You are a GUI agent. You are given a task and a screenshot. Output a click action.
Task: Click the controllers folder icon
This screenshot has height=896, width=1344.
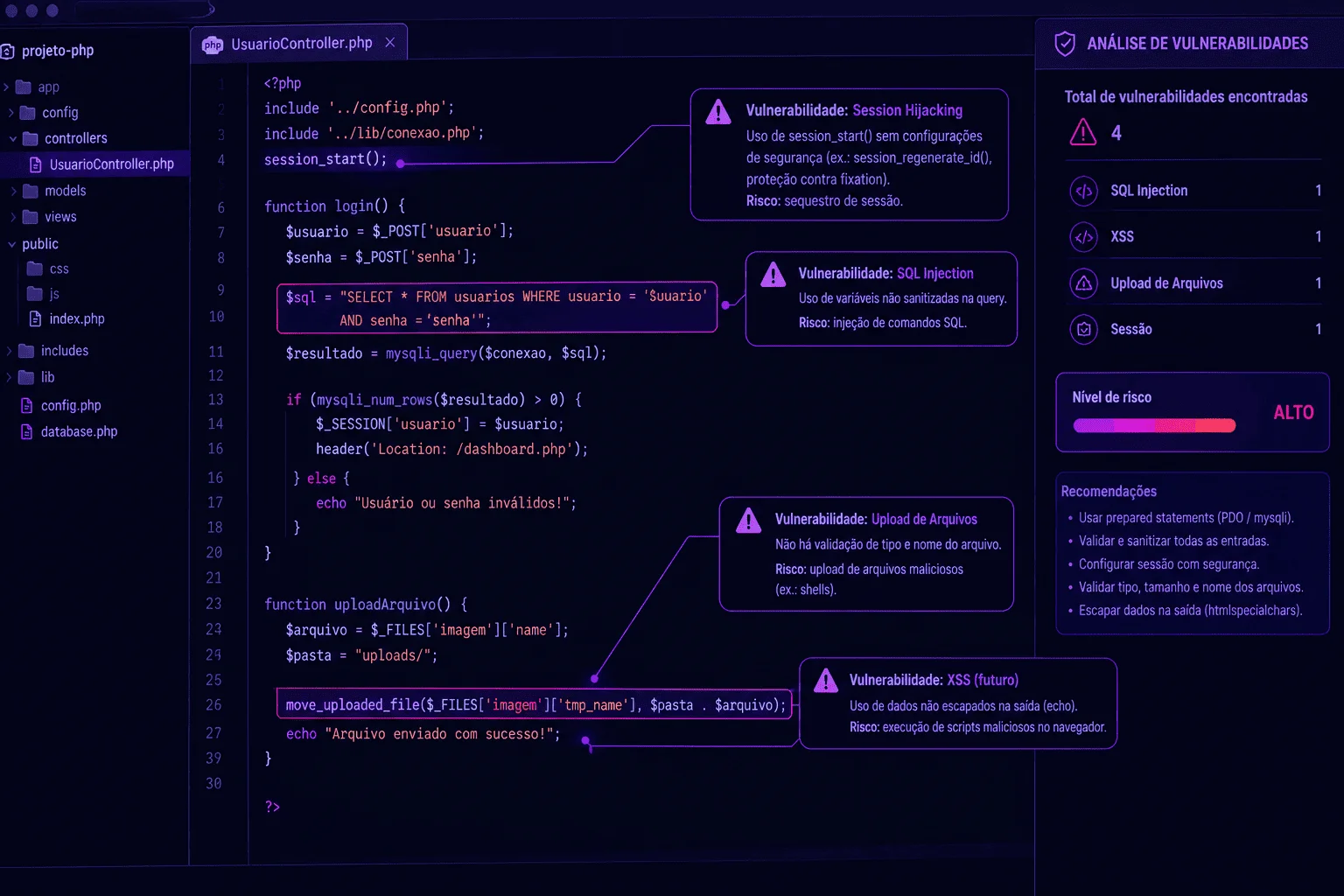click(31, 138)
